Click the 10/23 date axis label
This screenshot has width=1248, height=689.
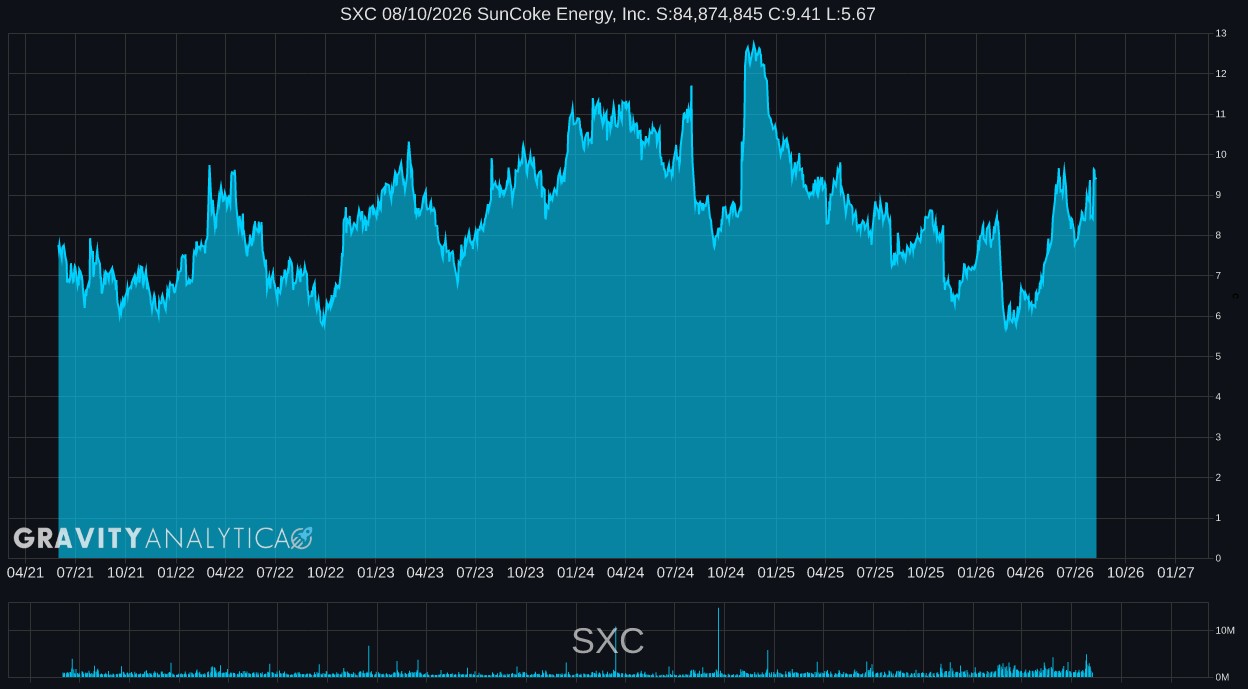tap(525, 573)
